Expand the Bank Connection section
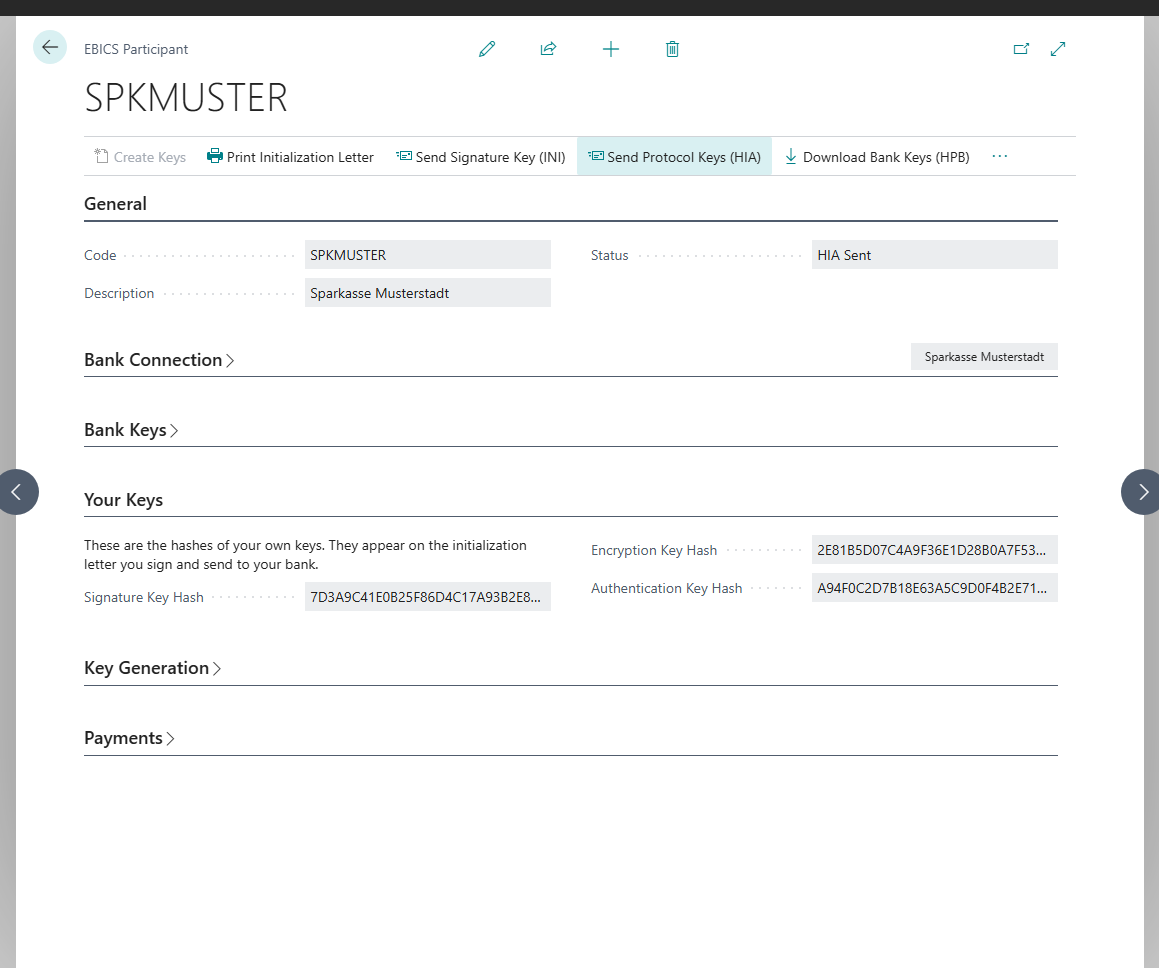This screenshot has height=968, width=1159. pyautogui.click(x=159, y=360)
